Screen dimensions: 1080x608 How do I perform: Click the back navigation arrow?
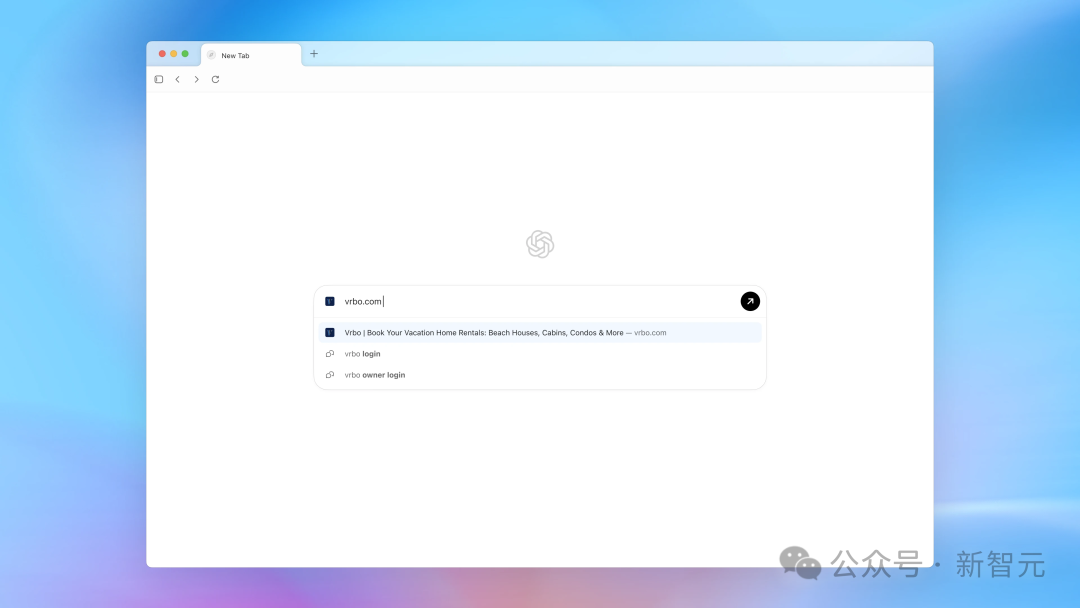coord(178,79)
